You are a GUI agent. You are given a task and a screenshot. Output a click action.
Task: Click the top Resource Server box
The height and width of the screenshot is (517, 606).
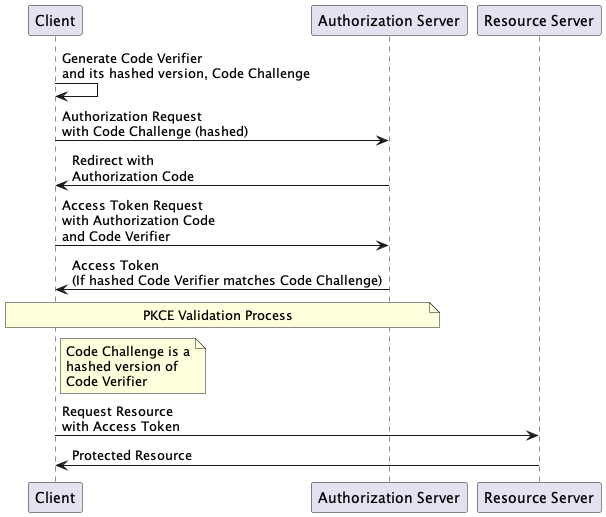539,20
